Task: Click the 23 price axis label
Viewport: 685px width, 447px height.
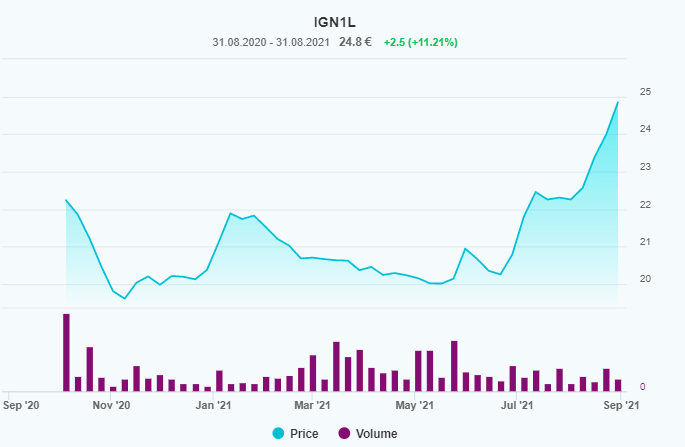Action: point(645,167)
